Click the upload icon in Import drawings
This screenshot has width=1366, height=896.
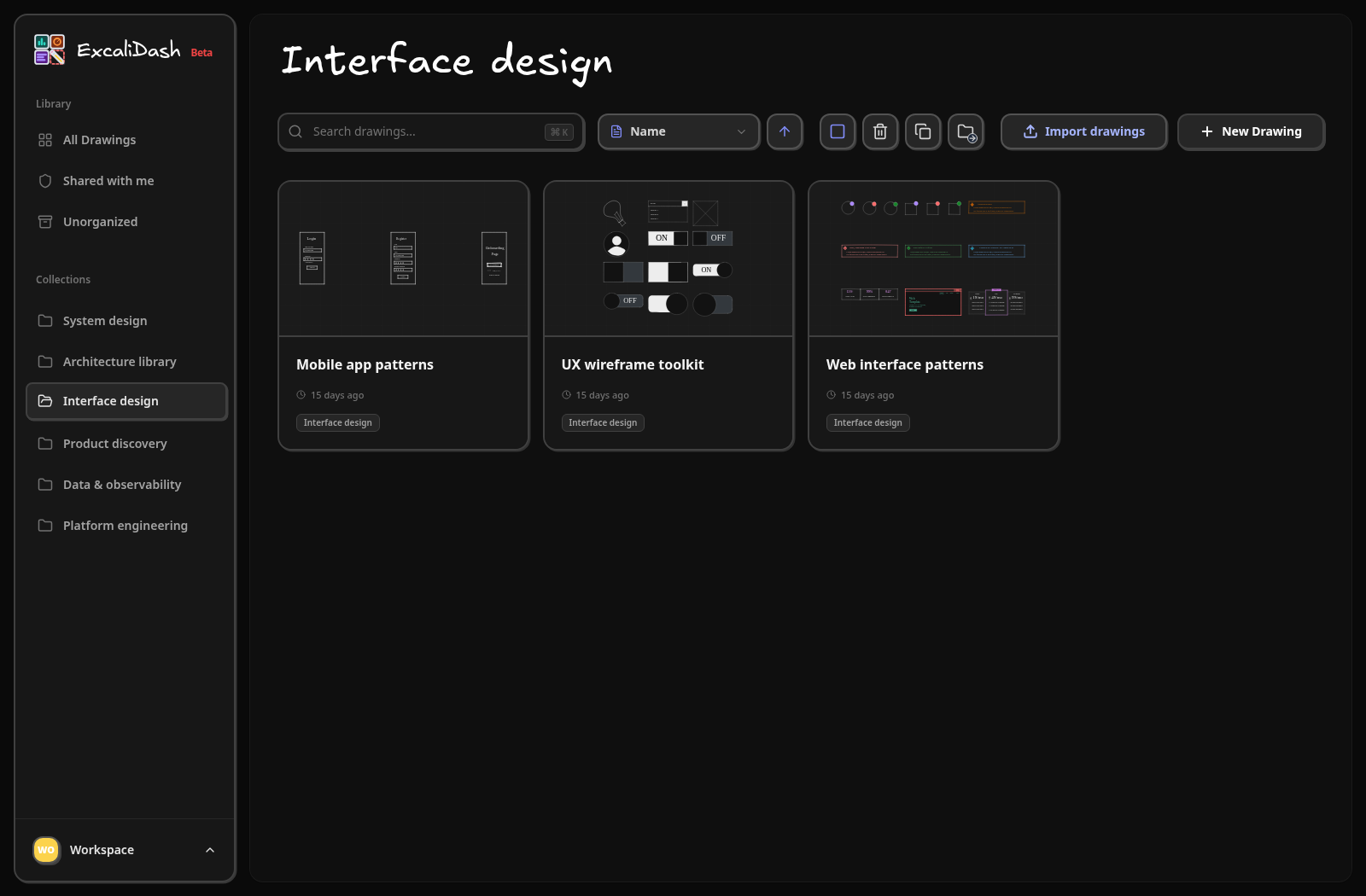click(1030, 131)
